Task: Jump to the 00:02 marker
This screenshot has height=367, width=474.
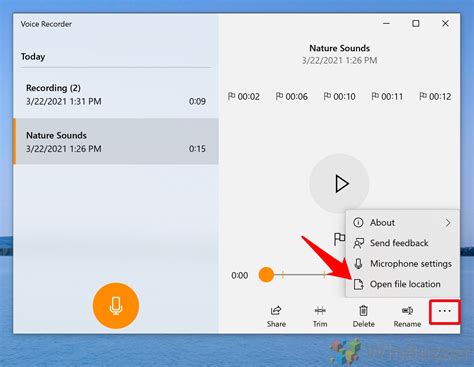Action: [244, 97]
